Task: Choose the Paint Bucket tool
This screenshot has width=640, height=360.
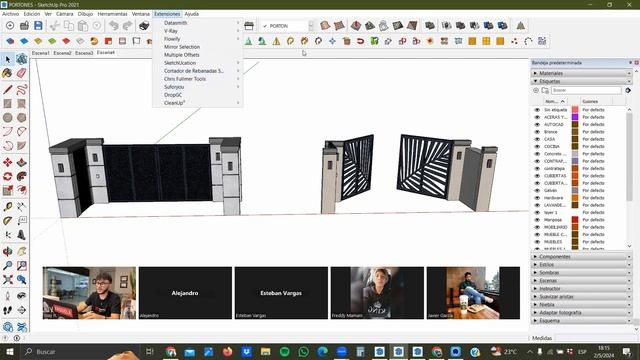Action: click(x=8, y=73)
